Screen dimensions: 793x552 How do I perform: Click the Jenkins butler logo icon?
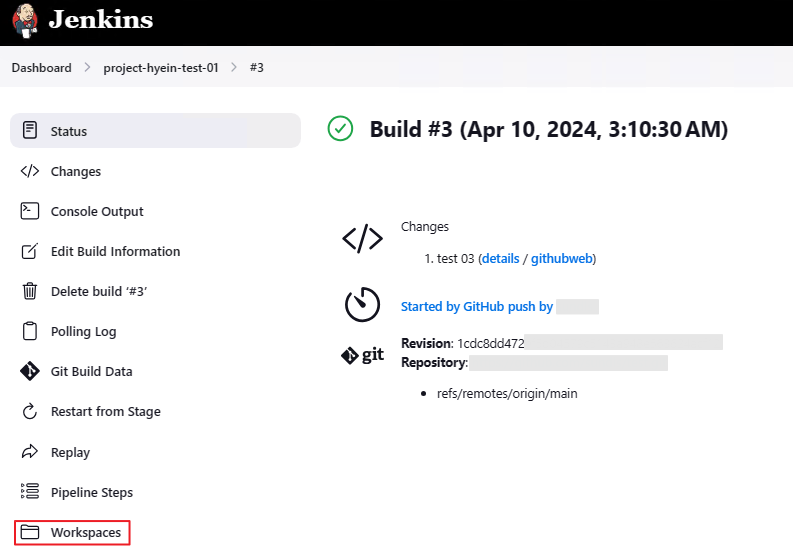tap(25, 21)
